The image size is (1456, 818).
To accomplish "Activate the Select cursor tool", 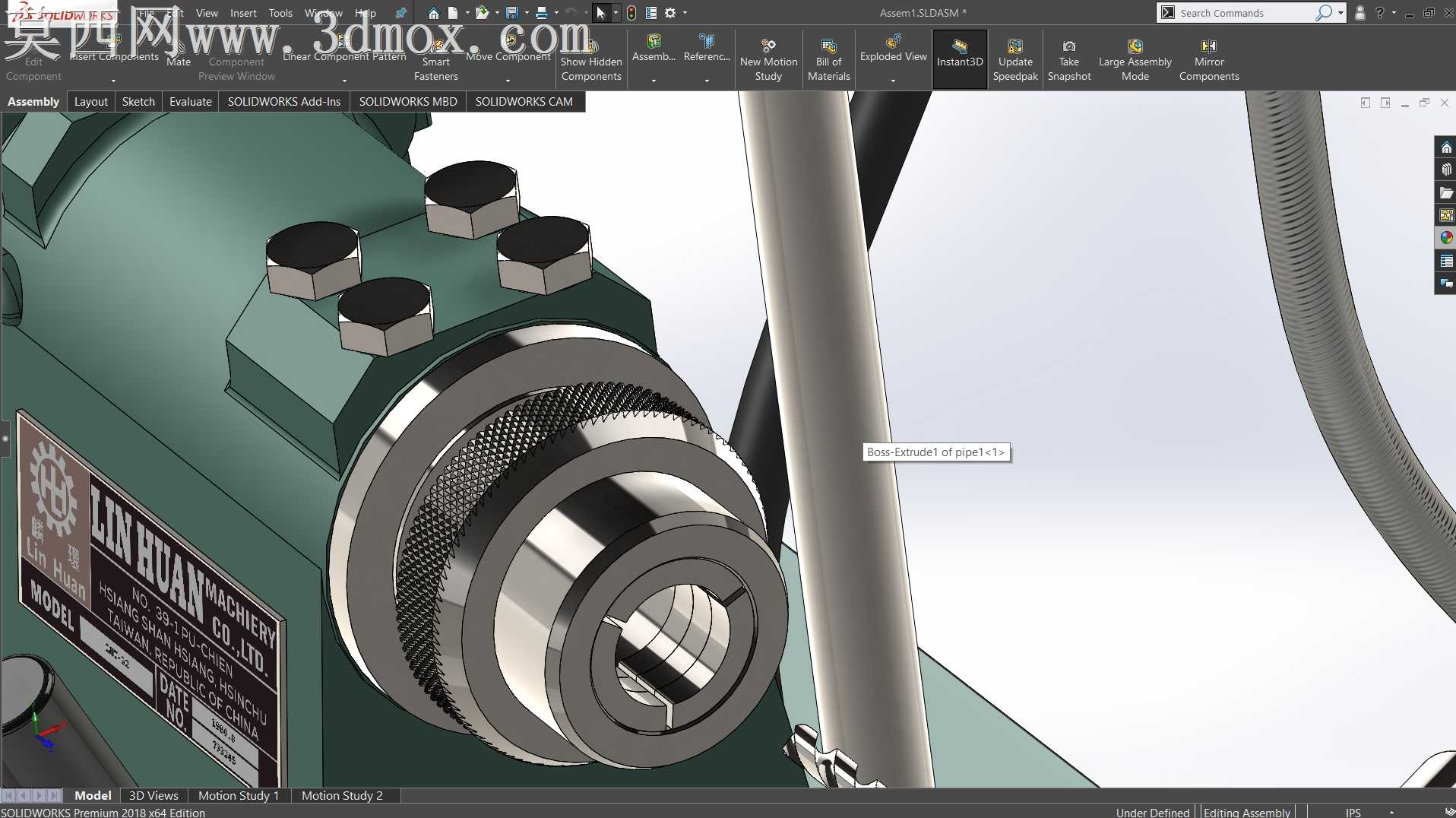I will pyautogui.click(x=600, y=13).
